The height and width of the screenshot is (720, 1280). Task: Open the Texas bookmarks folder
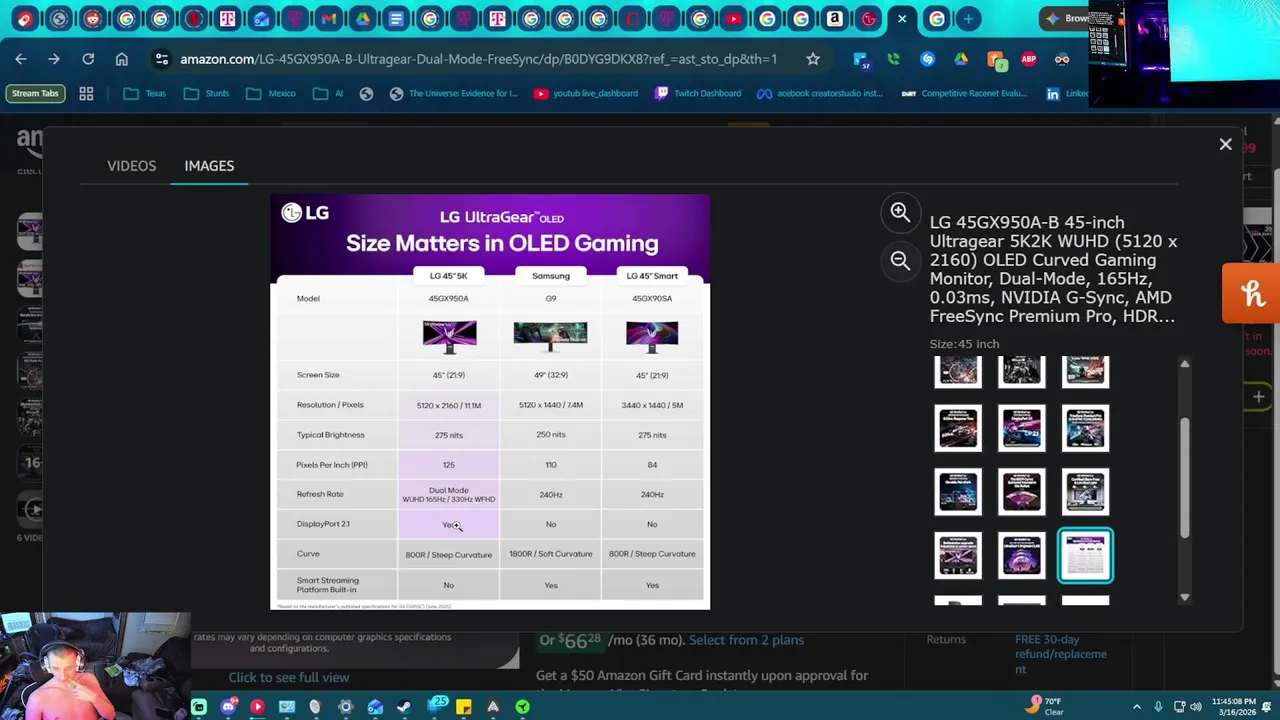coord(144,93)
